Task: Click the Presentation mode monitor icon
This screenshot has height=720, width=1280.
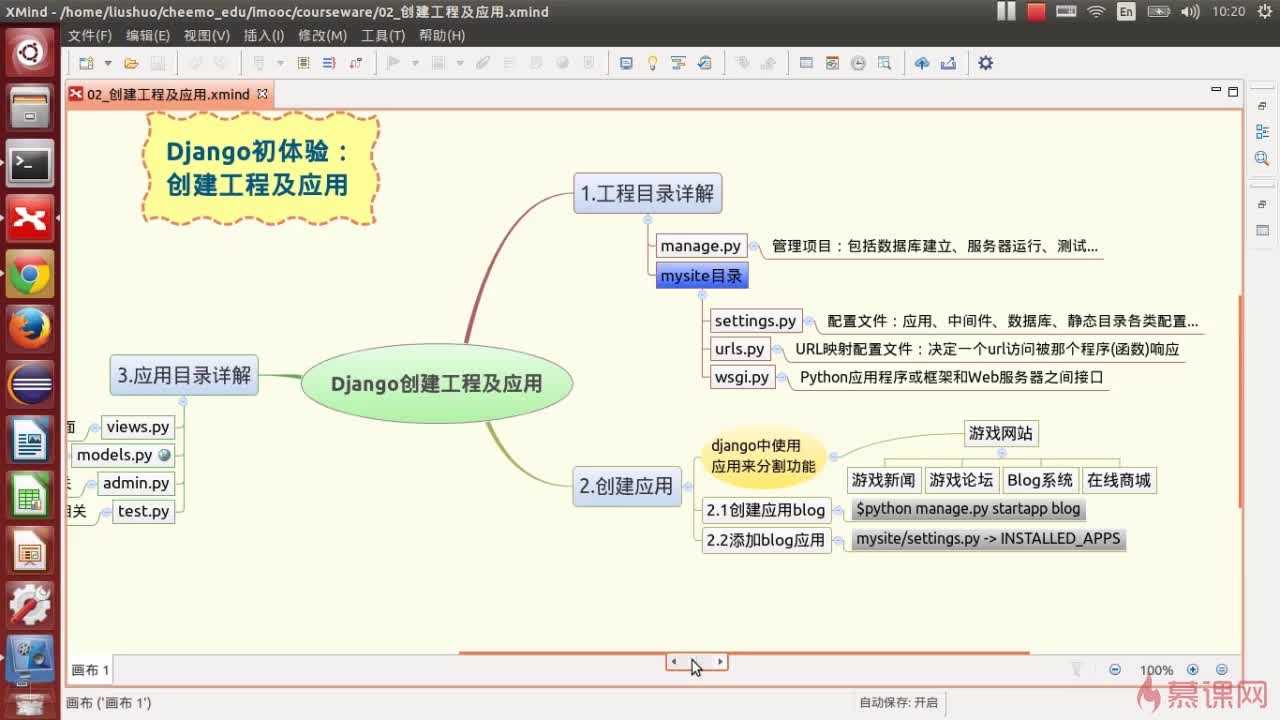Action: [x=626, y=63]
